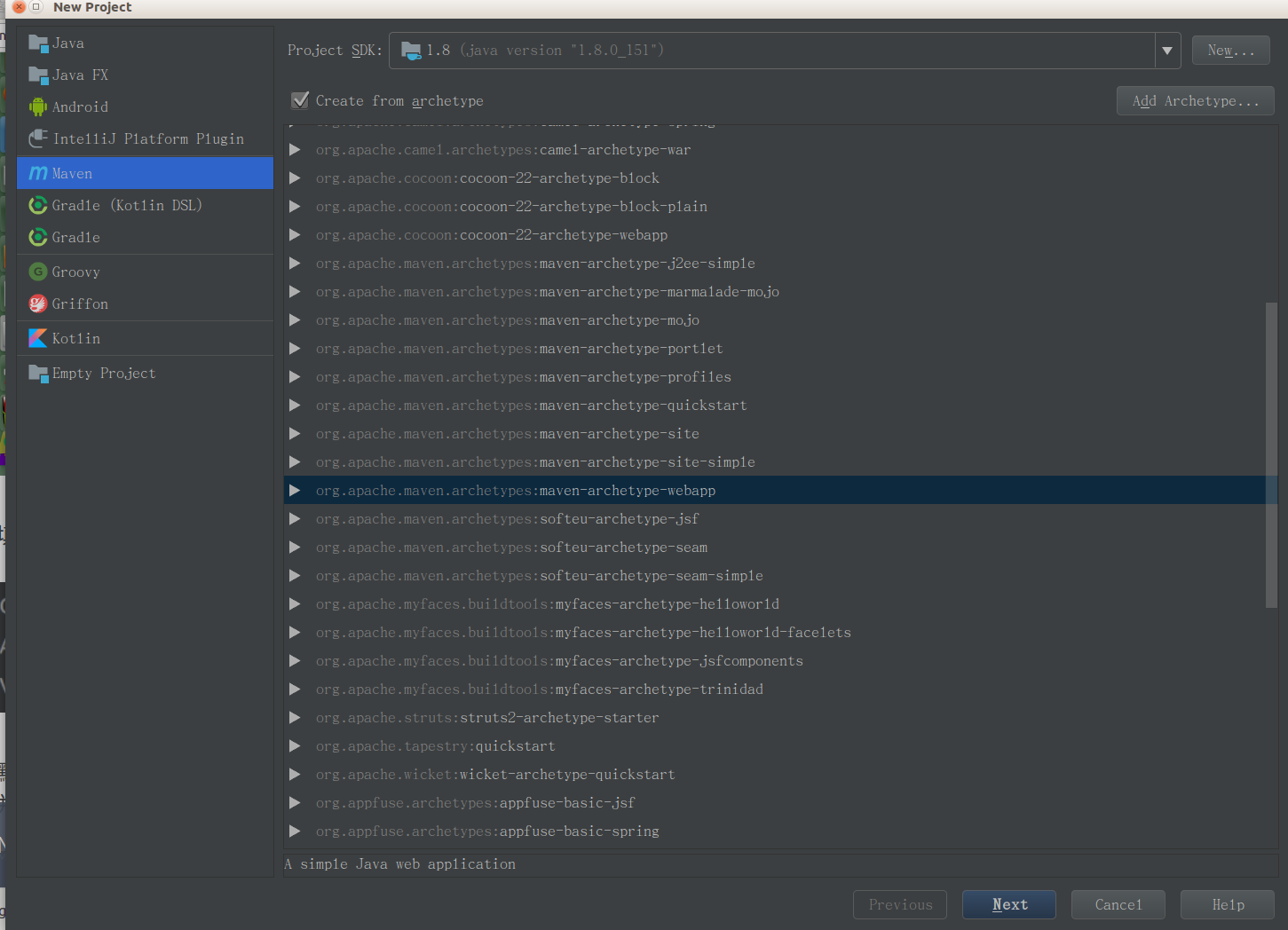1288x930 pixels.
Task: Click the plain Gradle icon
Action: coord(38,238)
